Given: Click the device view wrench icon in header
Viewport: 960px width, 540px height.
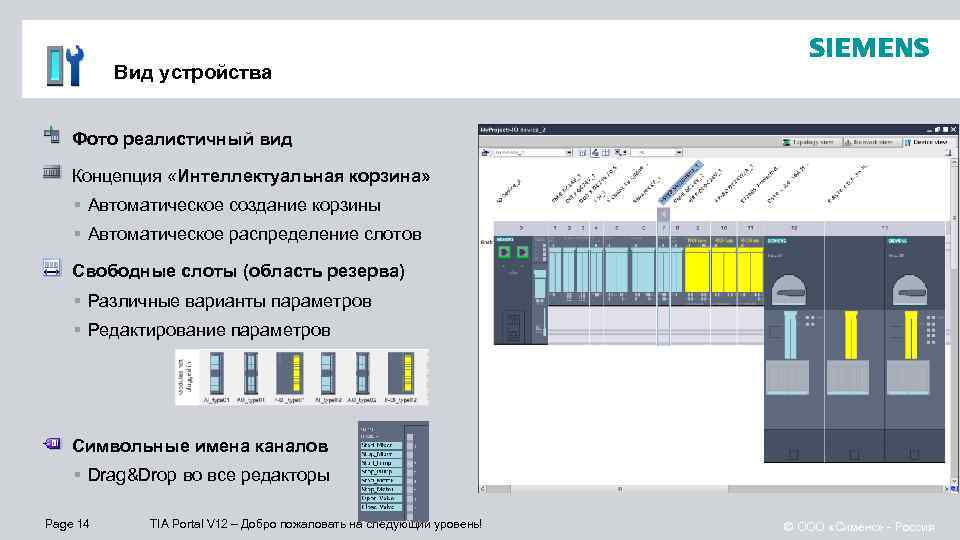Looking at the screenshot, I should (x=65, y=66).
